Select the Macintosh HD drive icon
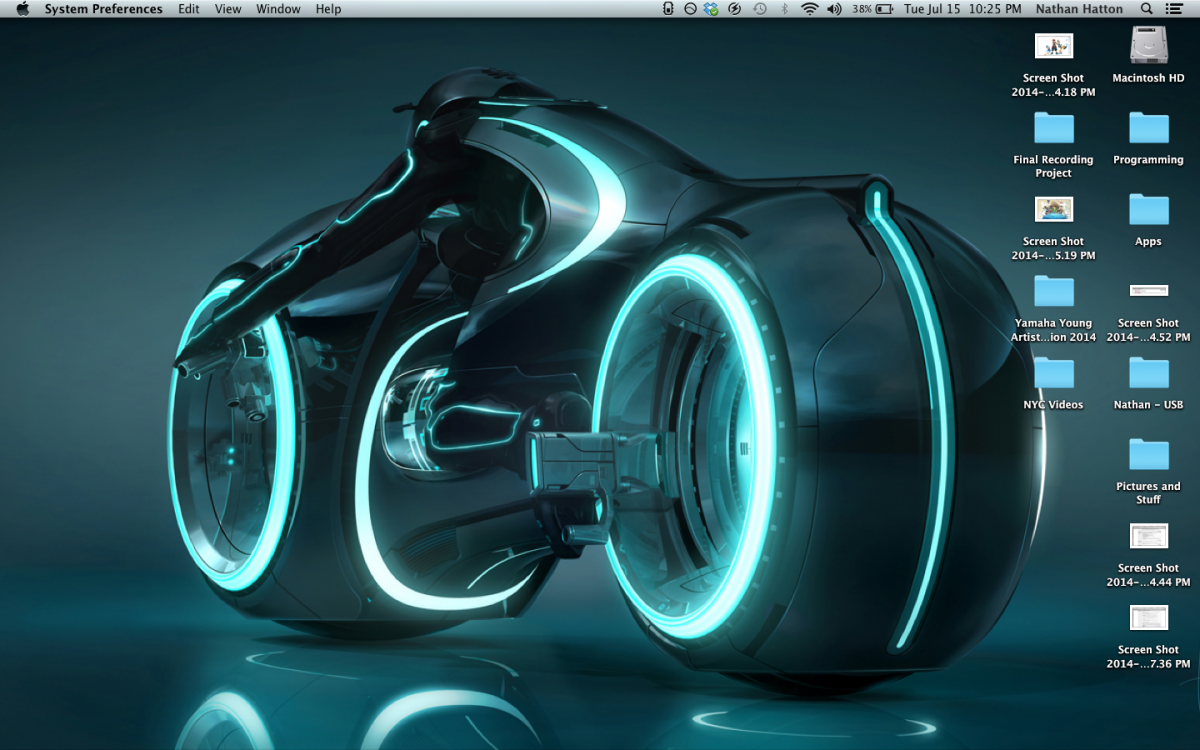Image resolution: width=1200 pixels, height=750 pixels. pyautogui.click(x=1148, y=46)
